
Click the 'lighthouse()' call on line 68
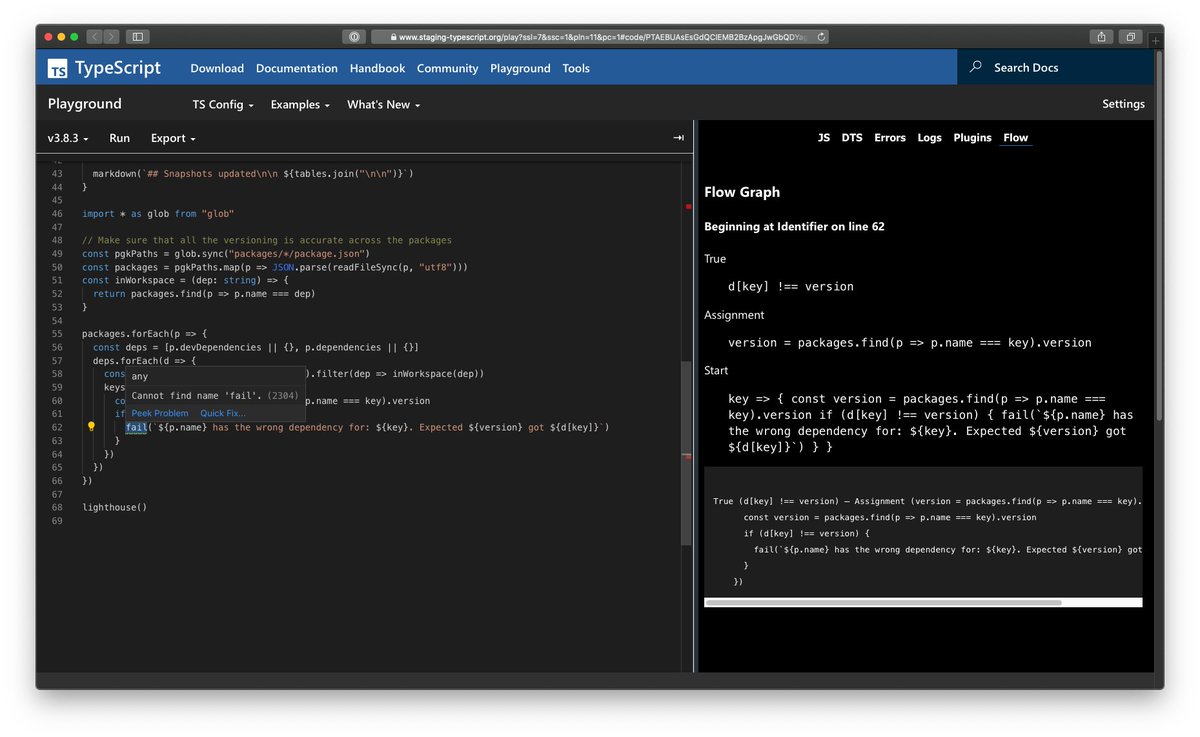[114, 507]
